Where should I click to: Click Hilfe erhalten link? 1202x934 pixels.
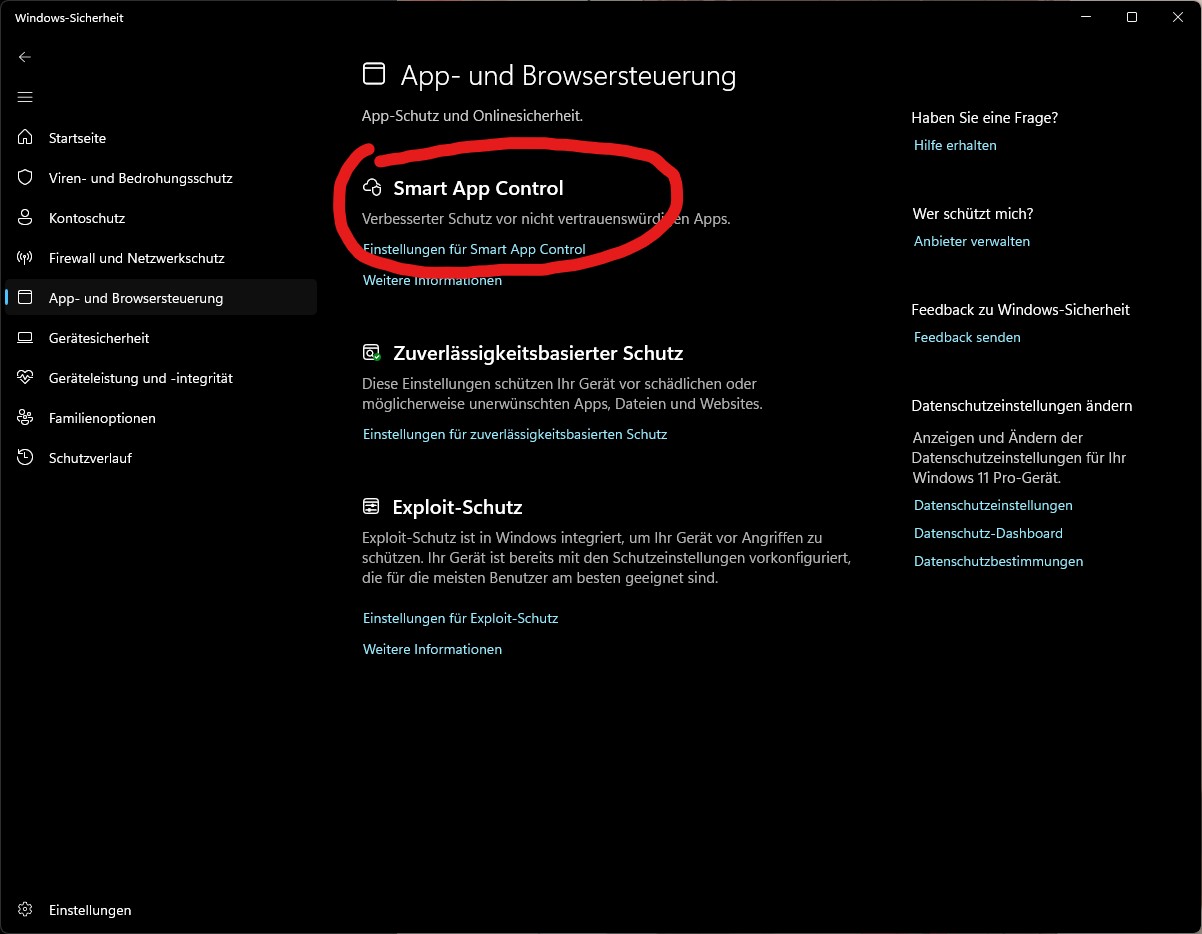pyautogui.click(x=955, y=145)
